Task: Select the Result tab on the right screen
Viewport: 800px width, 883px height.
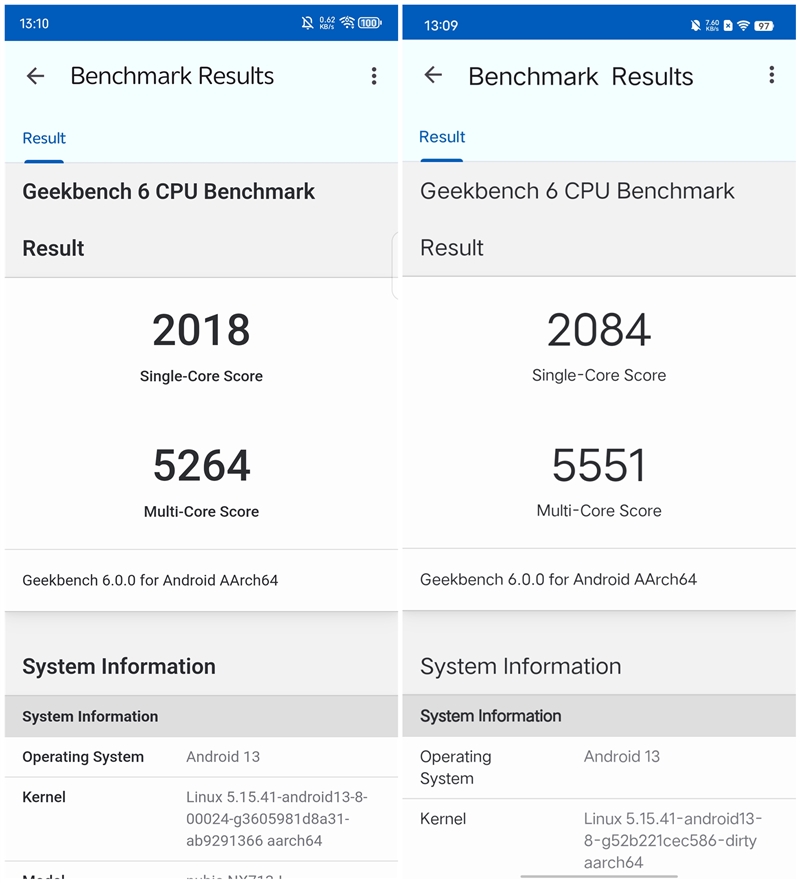Action: 442,137
